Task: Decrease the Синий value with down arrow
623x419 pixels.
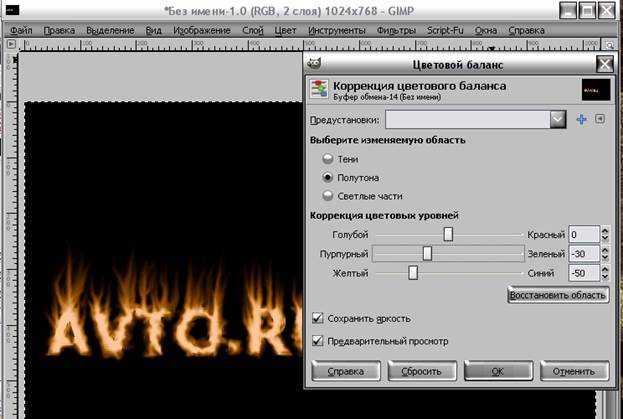Action: 605,277
